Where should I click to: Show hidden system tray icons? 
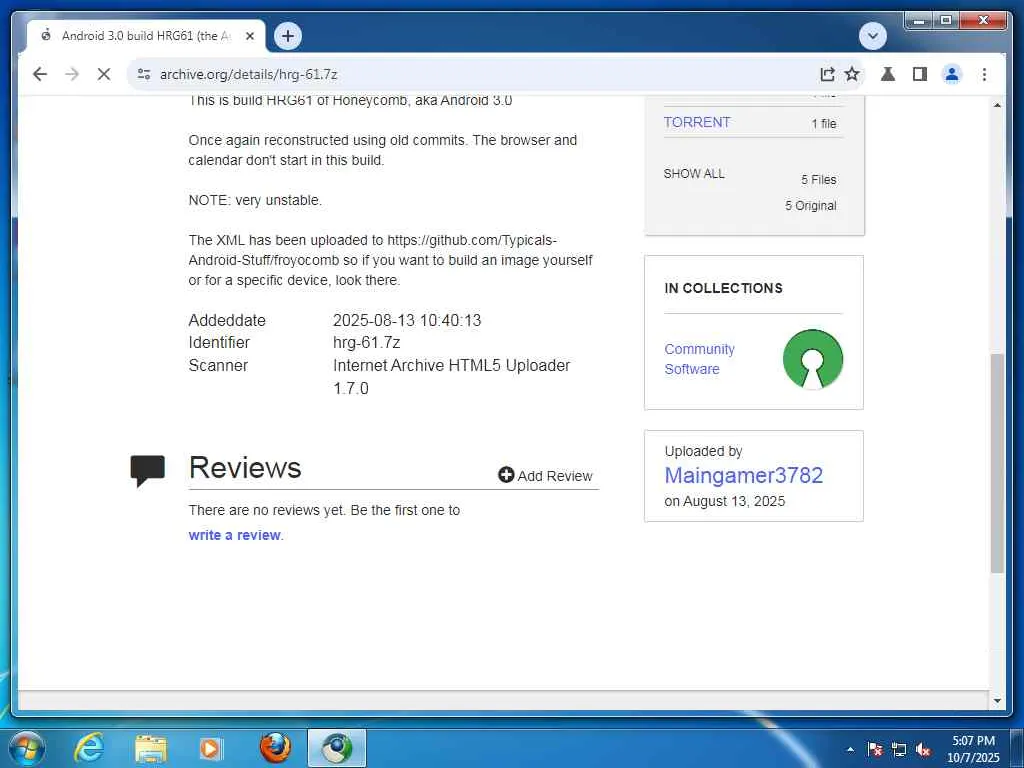[850, 749]
